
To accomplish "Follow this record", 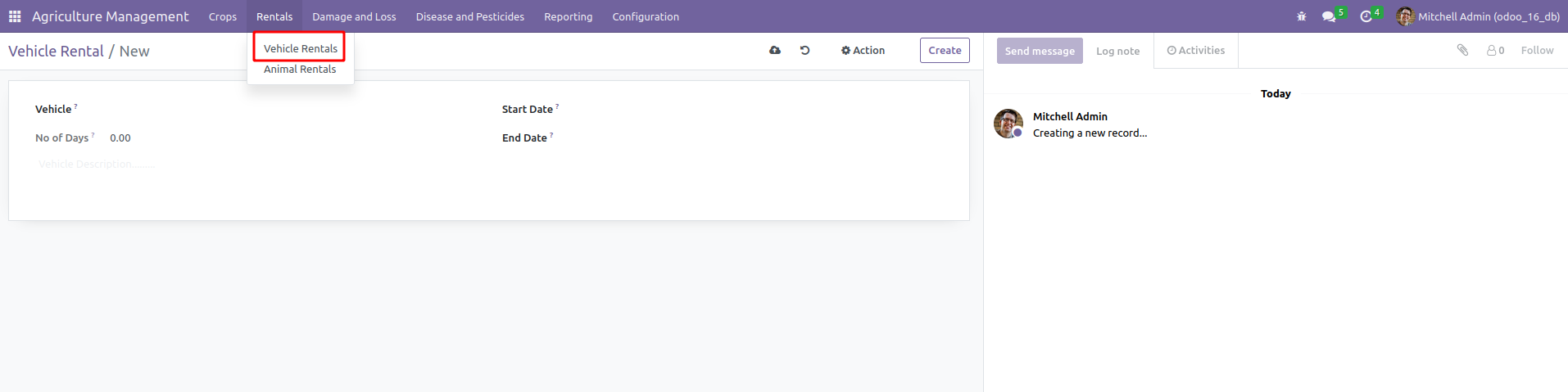I will 1537,51.
